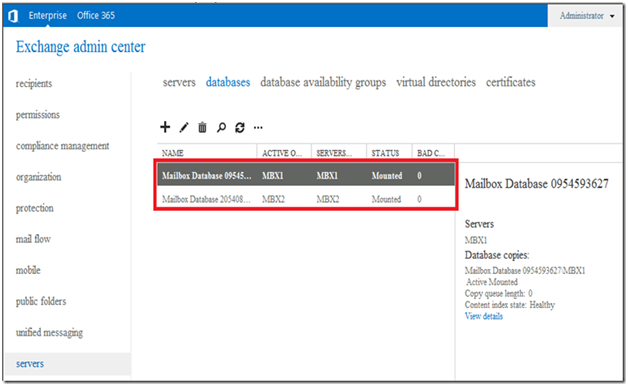Image resolution: width=628 pixels, height=386 pixels.
Task: Open the certificates tab
Action: coord(511,82)
